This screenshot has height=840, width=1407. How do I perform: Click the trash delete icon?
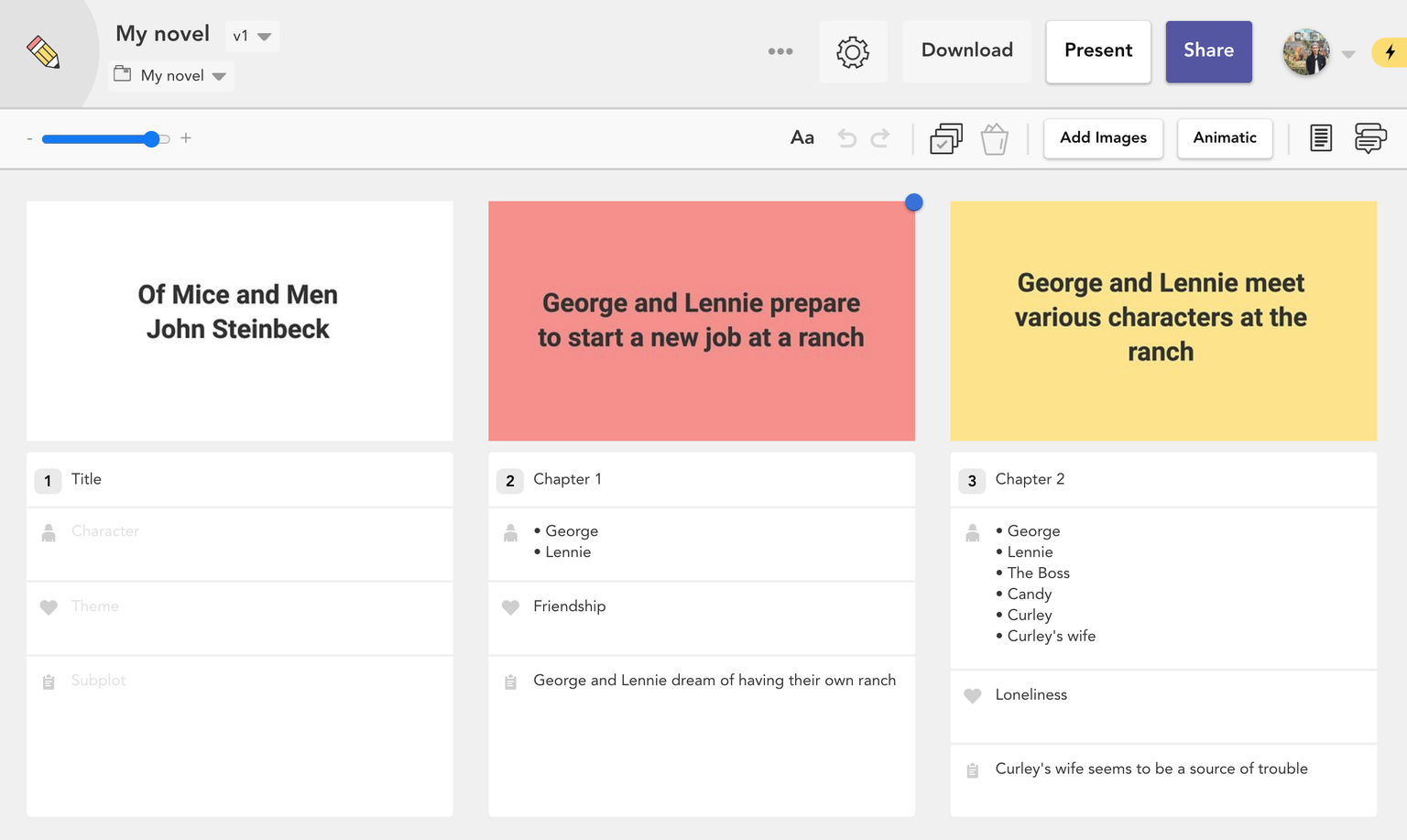click(x=994, y=139)
